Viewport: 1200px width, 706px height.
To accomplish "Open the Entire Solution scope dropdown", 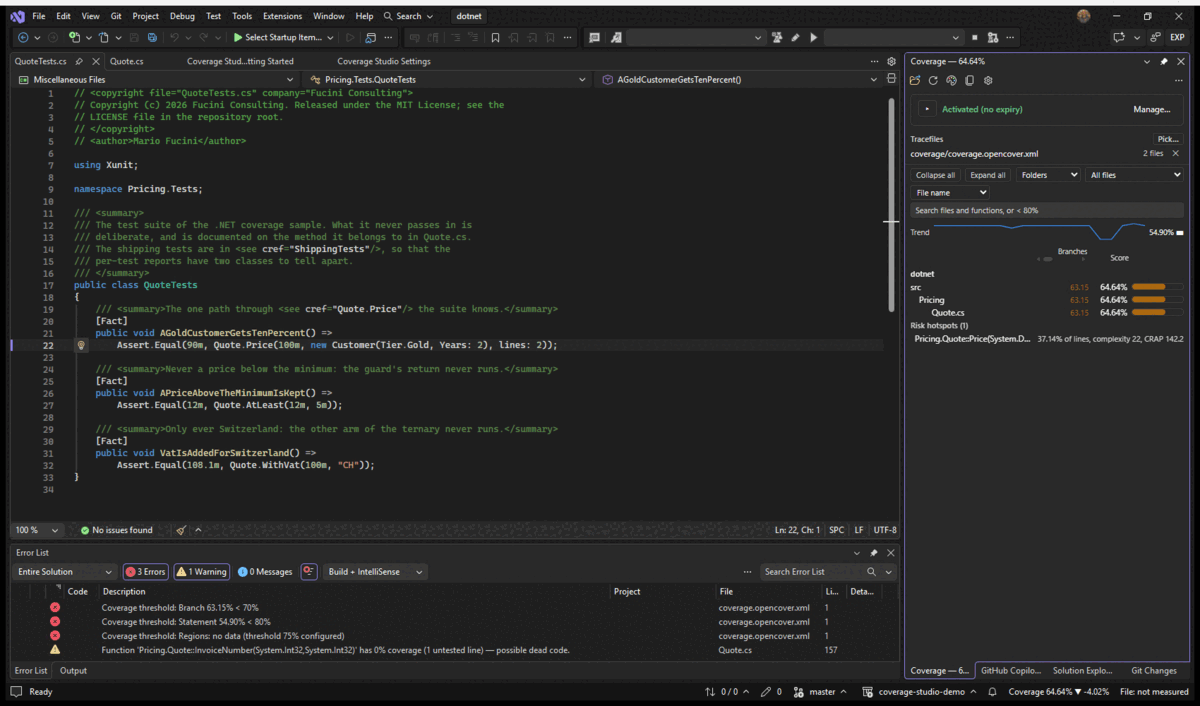I will tap(65, 572).
